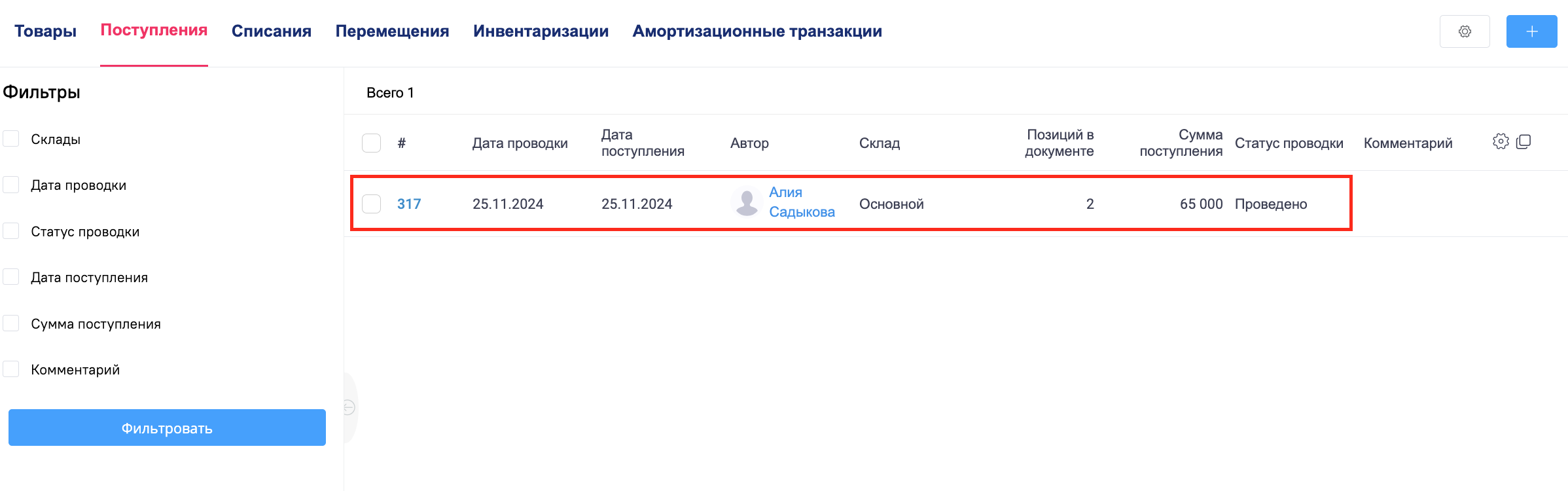Click the Позиций в документе column header
The image size is (1568, 491).
tap(1060, 143)
